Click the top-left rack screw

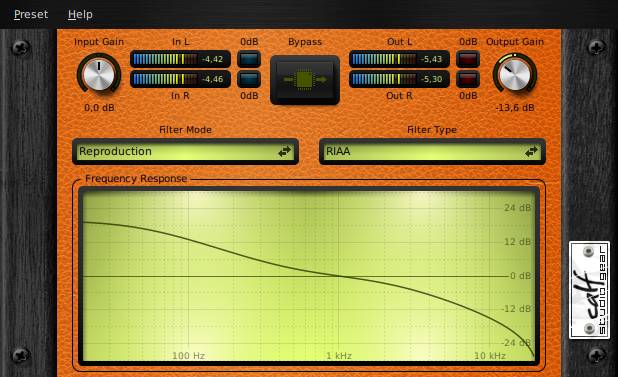tap(20, 47)
